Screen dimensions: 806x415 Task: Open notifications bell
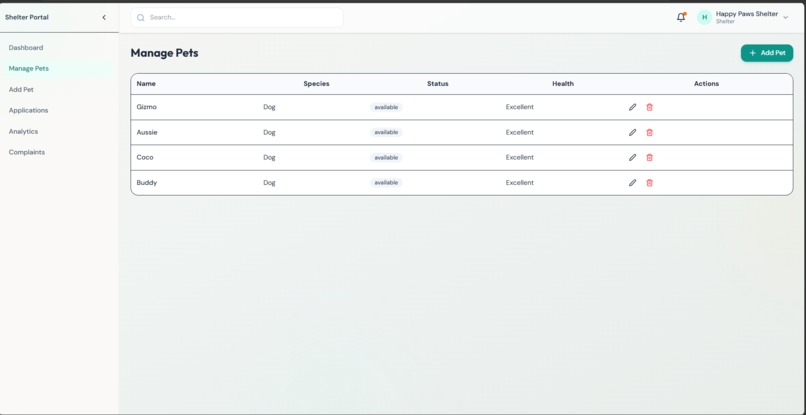[x=681, y=17]
